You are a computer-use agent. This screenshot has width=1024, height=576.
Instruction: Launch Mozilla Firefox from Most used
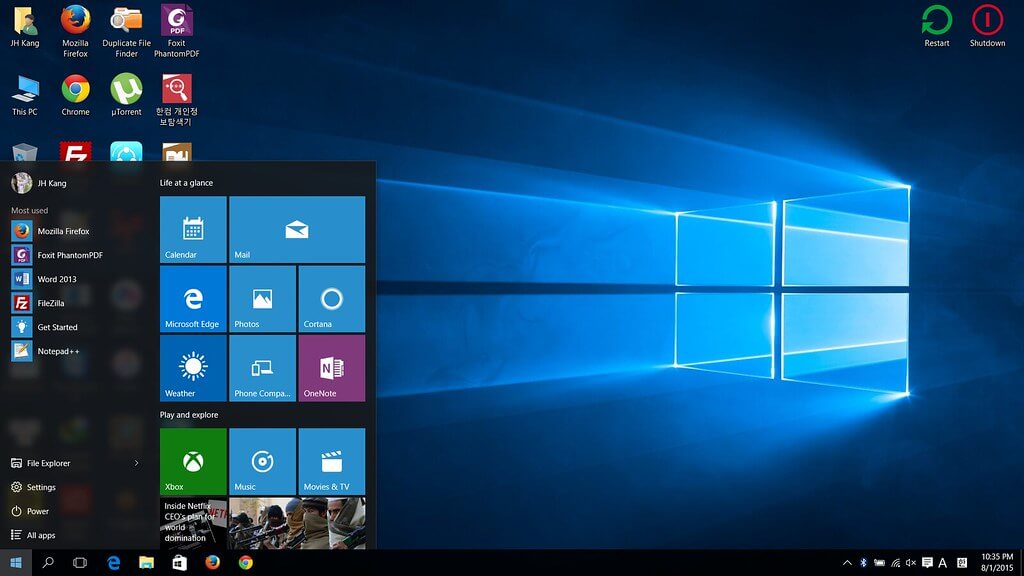pyautogui.click(x=75, y=231)
